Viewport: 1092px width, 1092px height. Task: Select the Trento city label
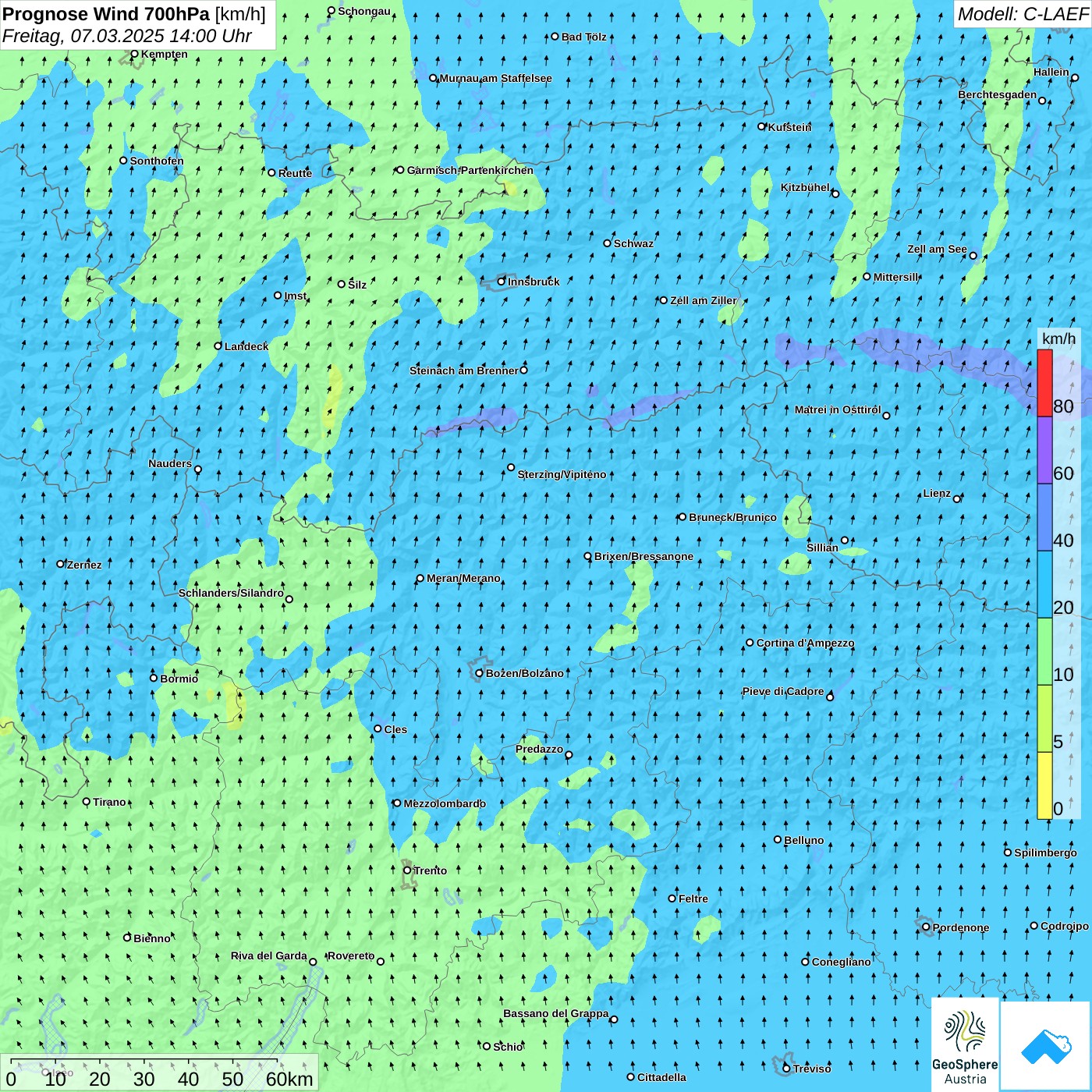tap(430, 870)
